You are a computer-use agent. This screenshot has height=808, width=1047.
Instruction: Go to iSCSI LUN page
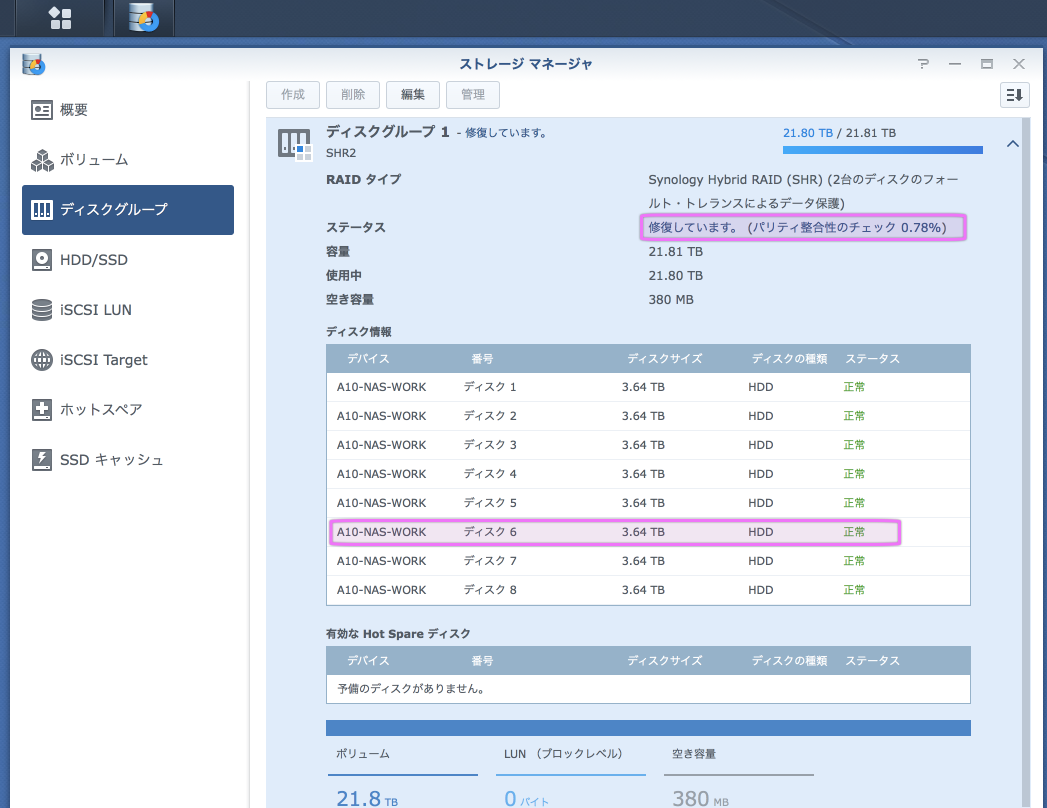(x=95, y=310)
